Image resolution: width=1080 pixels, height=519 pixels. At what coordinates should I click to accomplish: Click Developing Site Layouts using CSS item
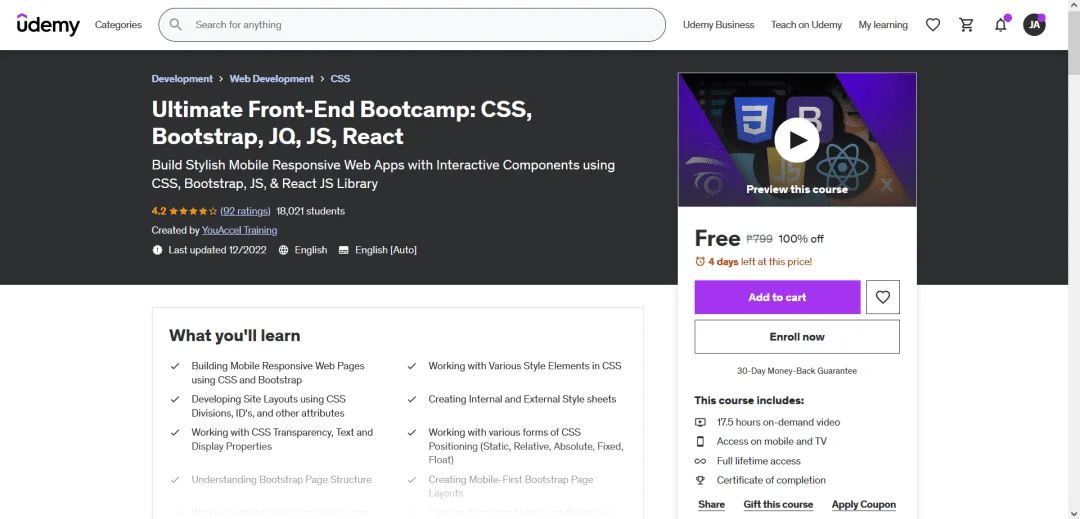coord(269,405)
